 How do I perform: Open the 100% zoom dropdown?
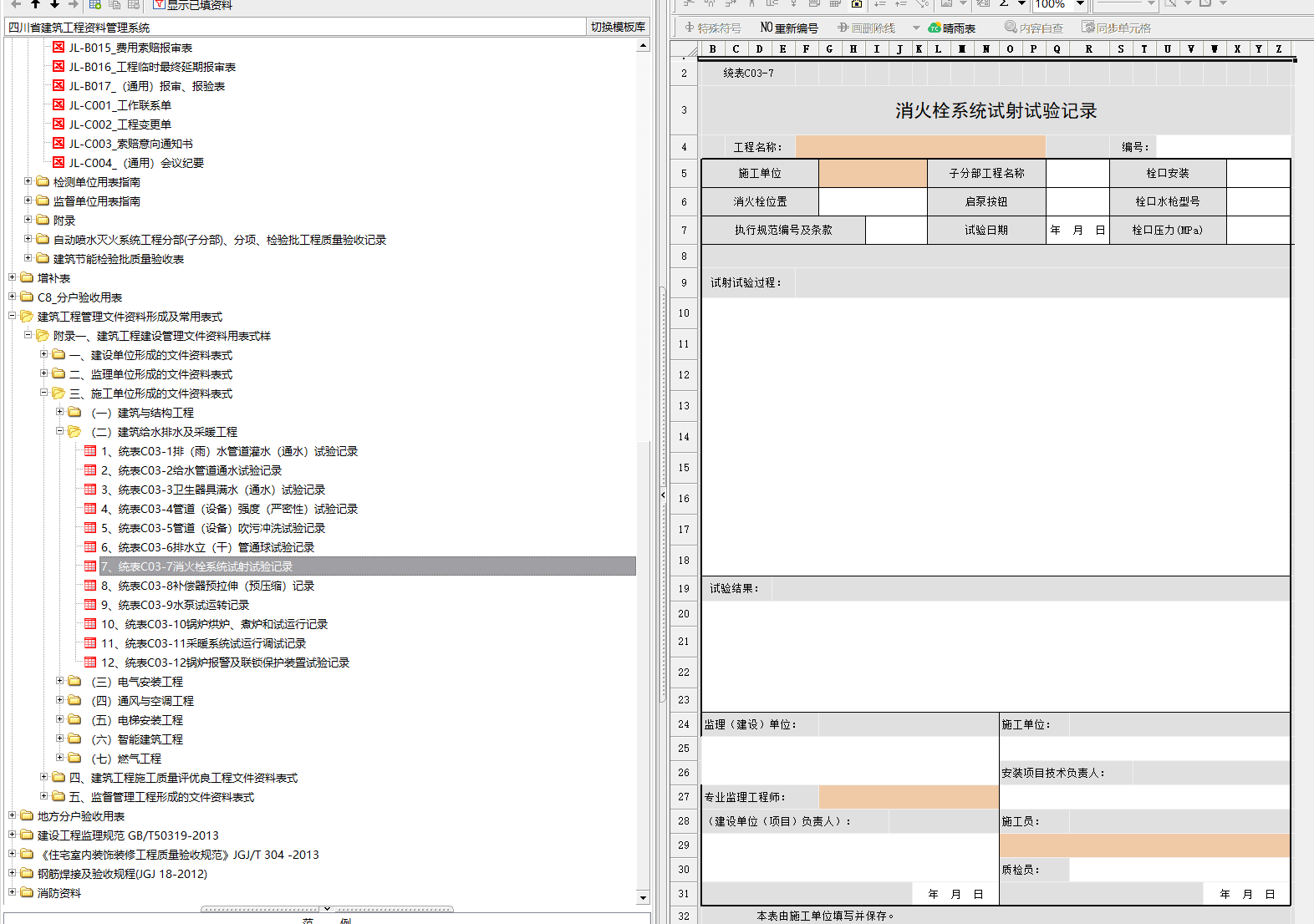point(1080,4)
